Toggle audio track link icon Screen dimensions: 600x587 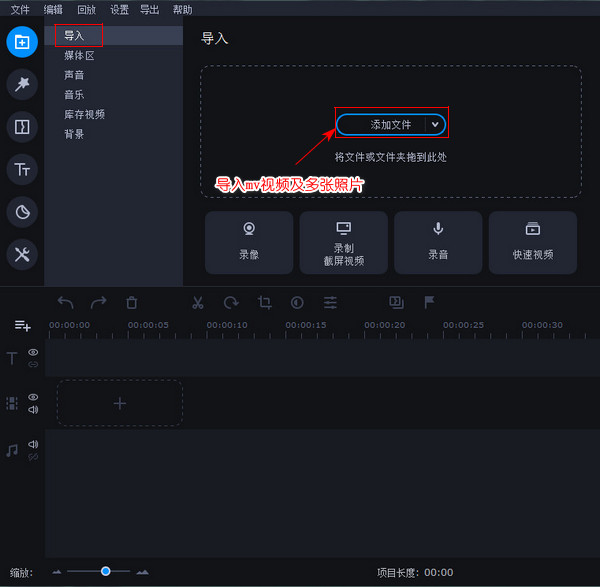(33, 457)
